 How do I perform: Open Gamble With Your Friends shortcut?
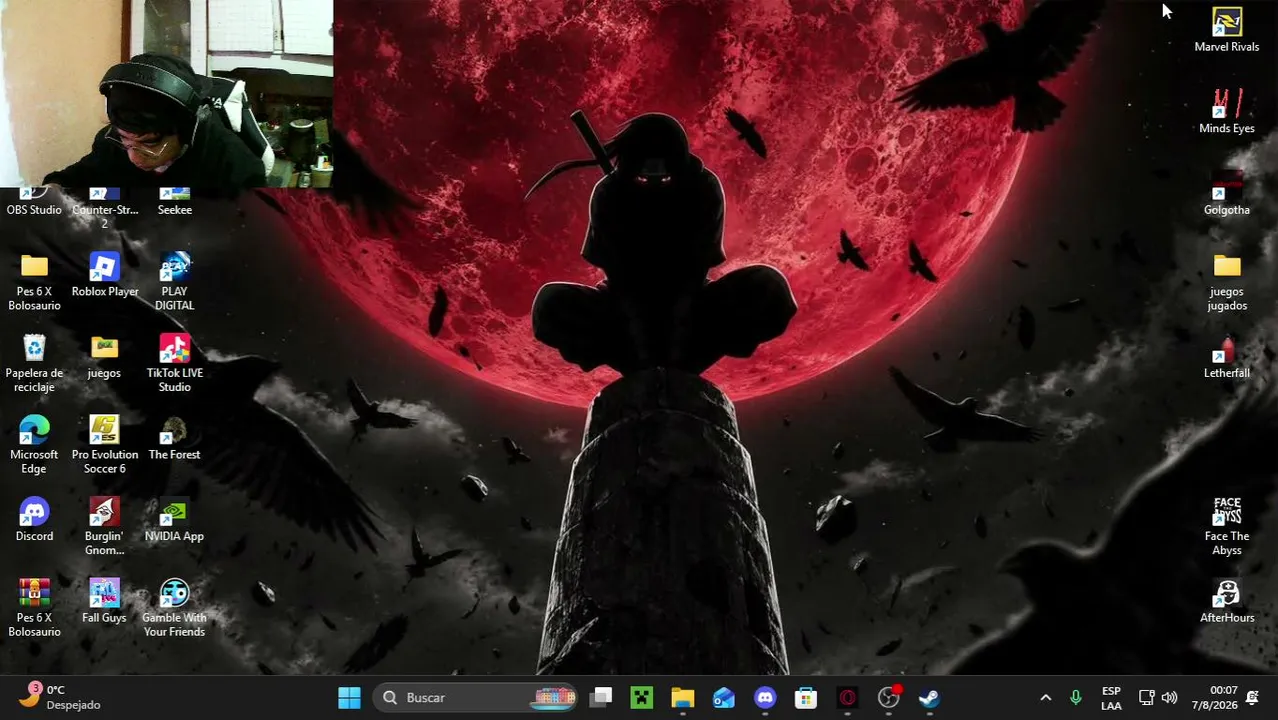pyautogui.click(x=174, y=608)
